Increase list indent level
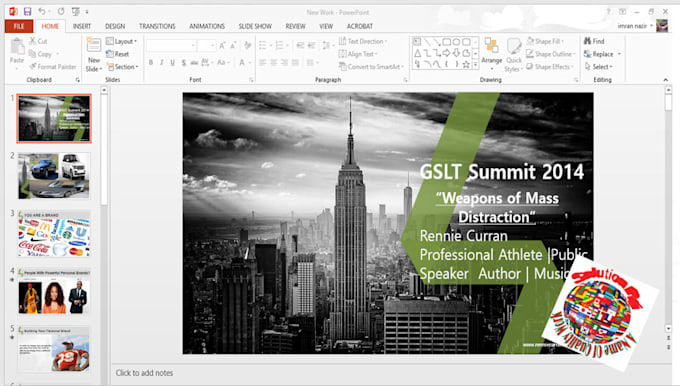Image resolution: width=680 pixels, height=386 pixels. 311,46
